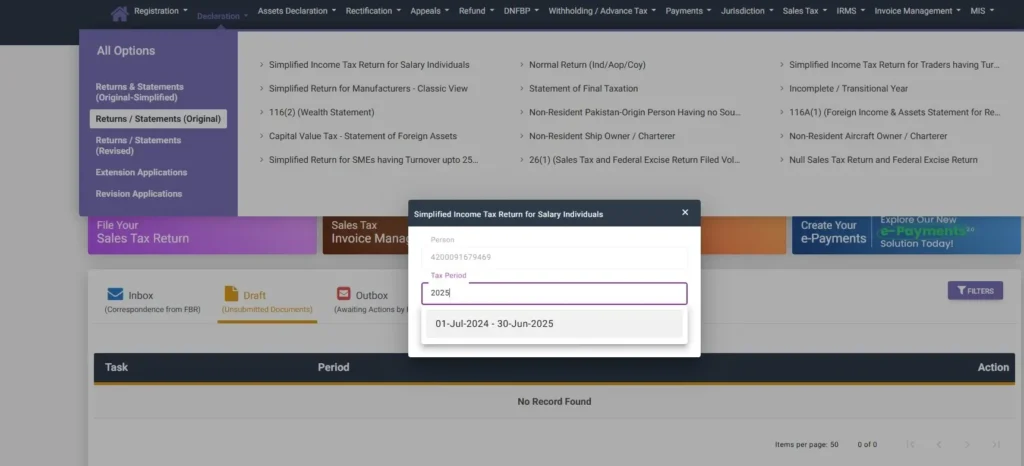Viewport: 1024px width, 466px height.
Task: Select Returns & Statements (Original-Simplified) option
Action: coord(140,92)
